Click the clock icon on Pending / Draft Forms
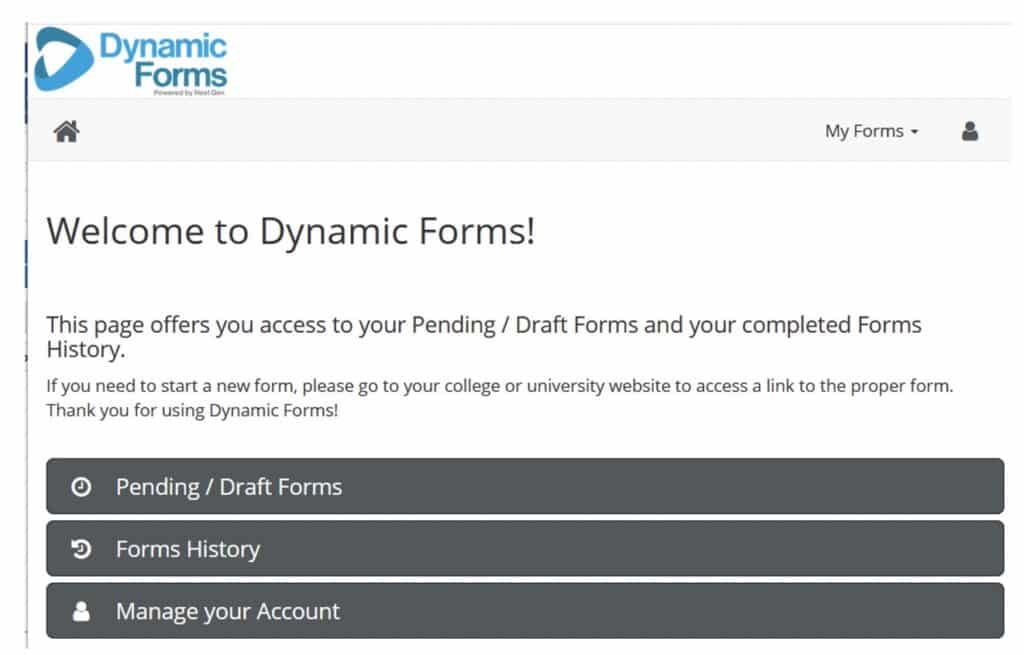1024x655 pixels. point(81,487)
